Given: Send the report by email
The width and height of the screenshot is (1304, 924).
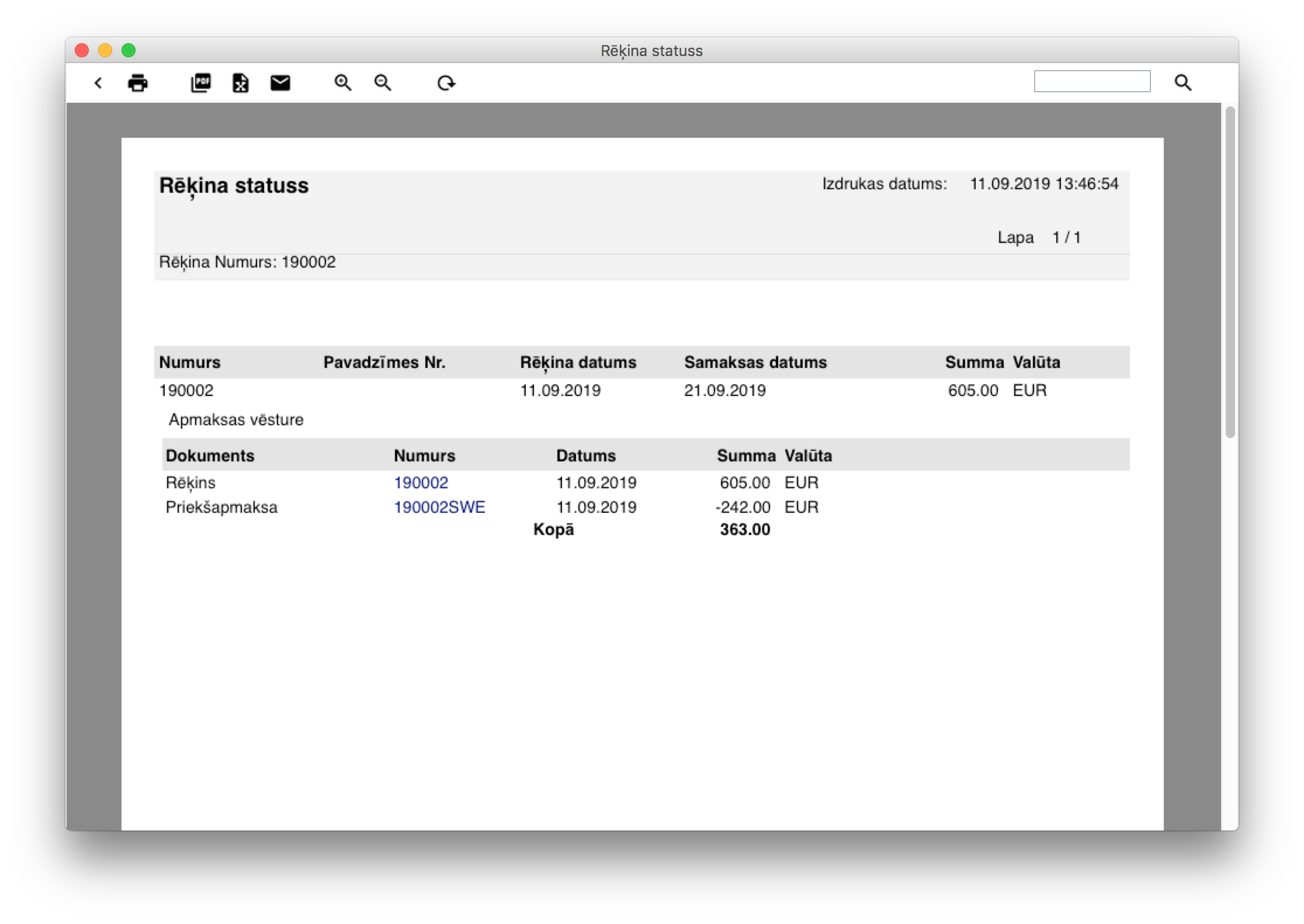Looking at the screenshot, I should point(280,83).
